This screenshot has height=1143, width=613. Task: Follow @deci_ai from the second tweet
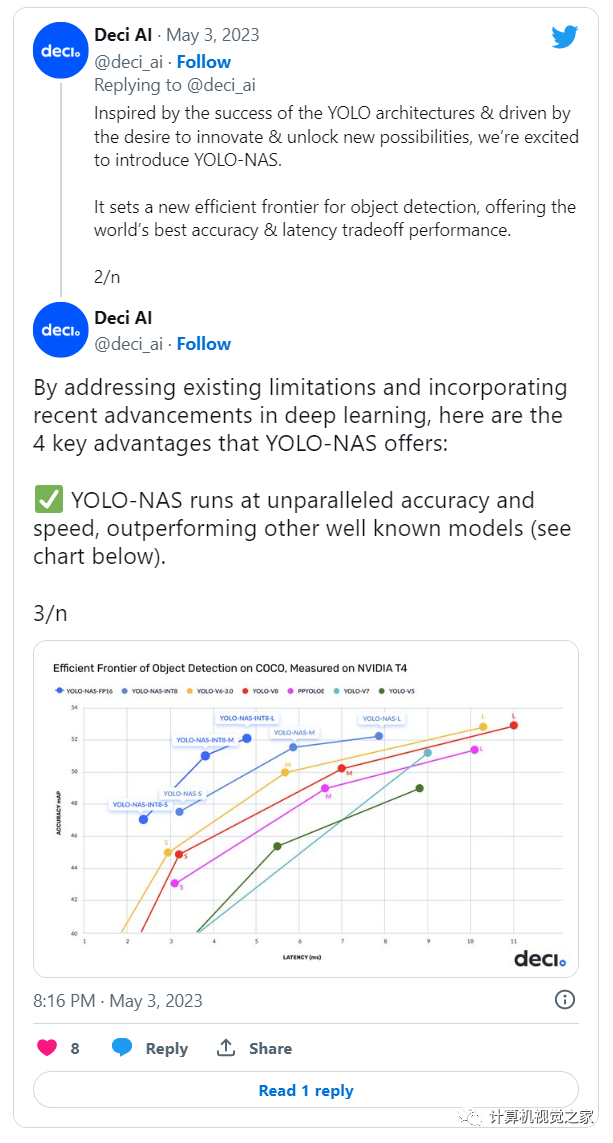(203, 343)
